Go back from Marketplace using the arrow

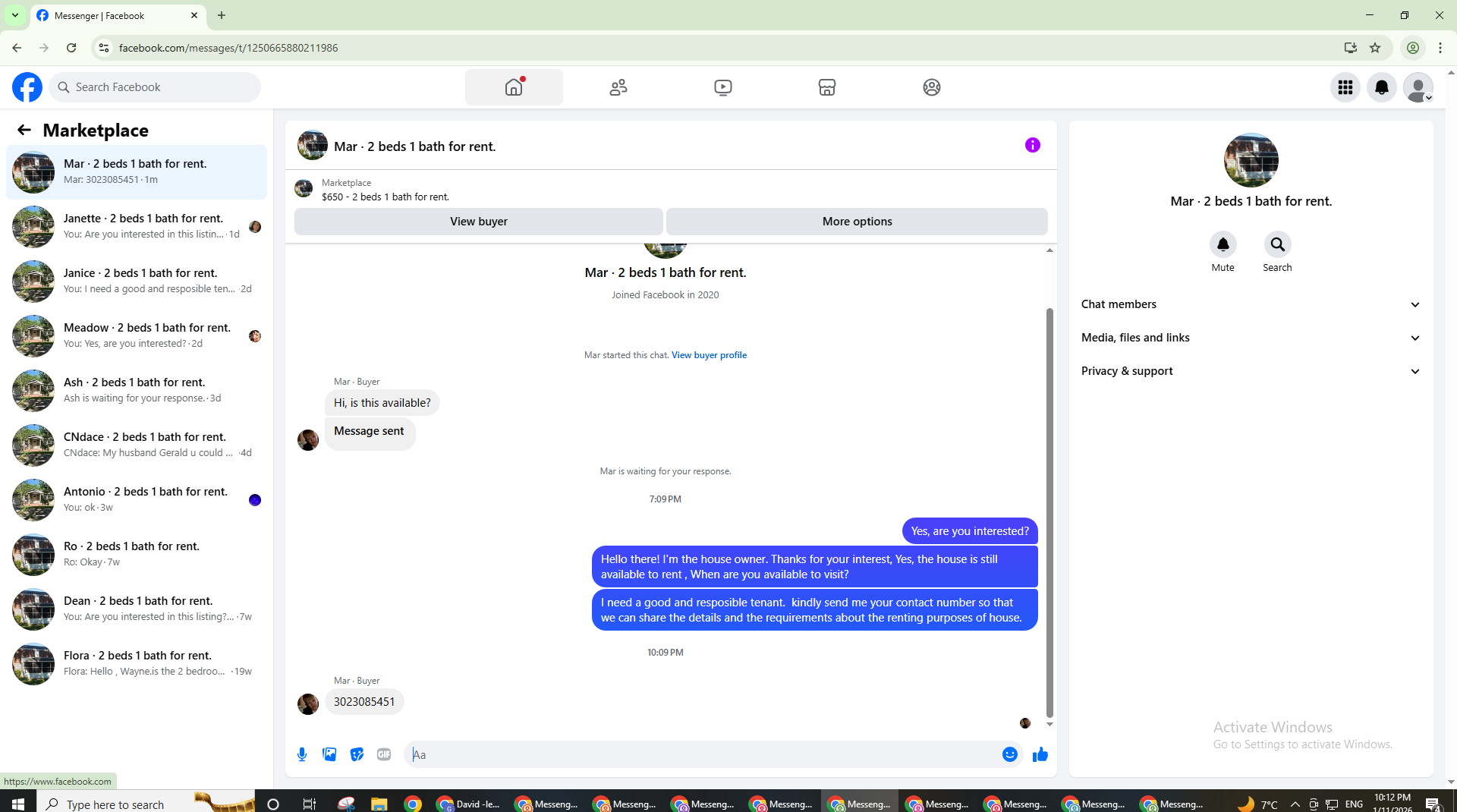click(x=24, y=131)
